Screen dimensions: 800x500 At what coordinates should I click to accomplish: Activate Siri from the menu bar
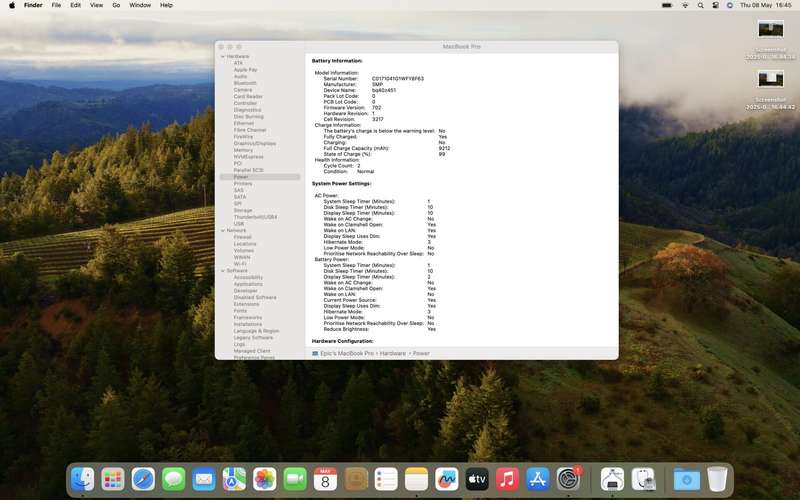click(730, 5)
